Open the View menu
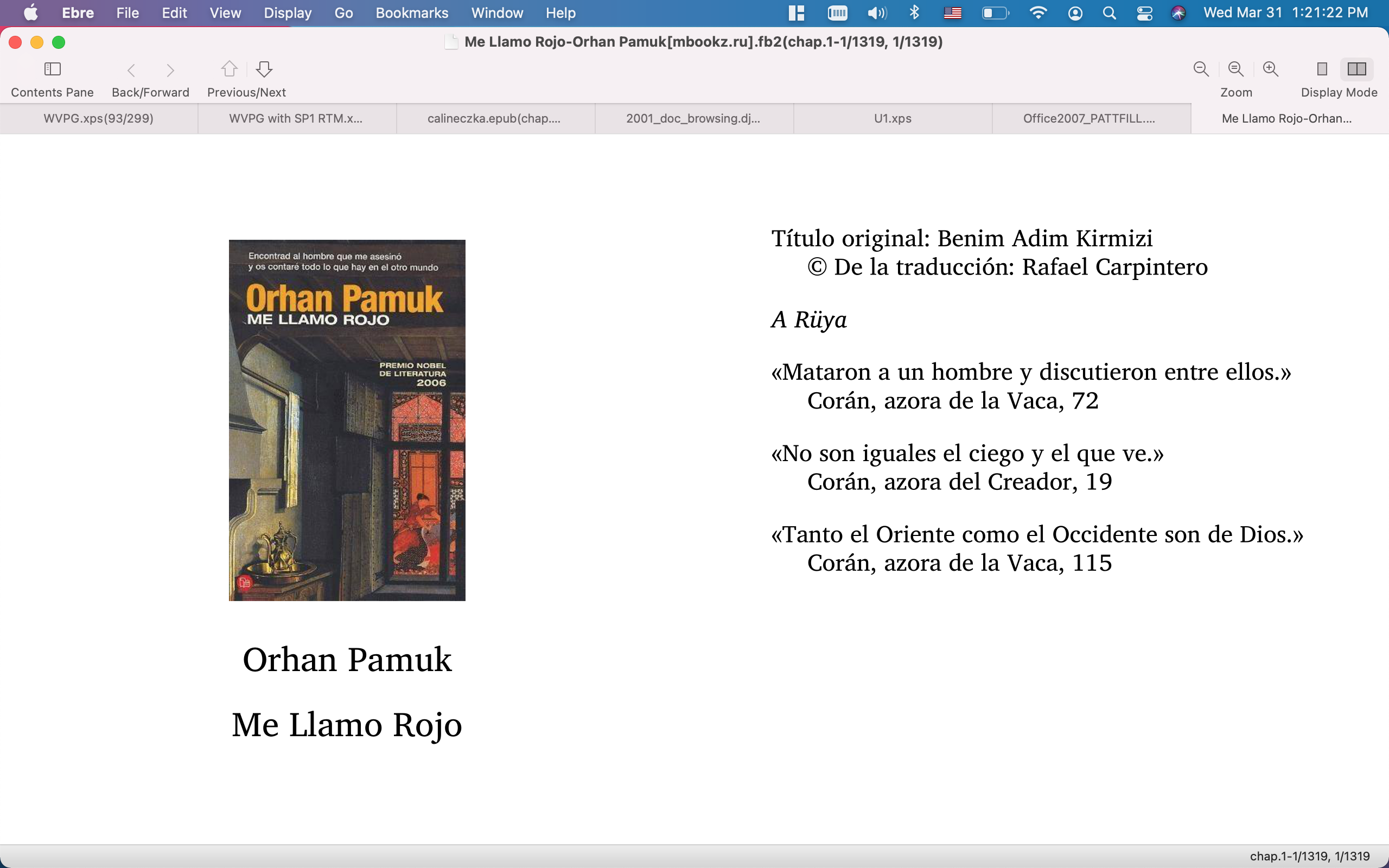The width and height of the screenshot is (1389, 868). point(225,12)
